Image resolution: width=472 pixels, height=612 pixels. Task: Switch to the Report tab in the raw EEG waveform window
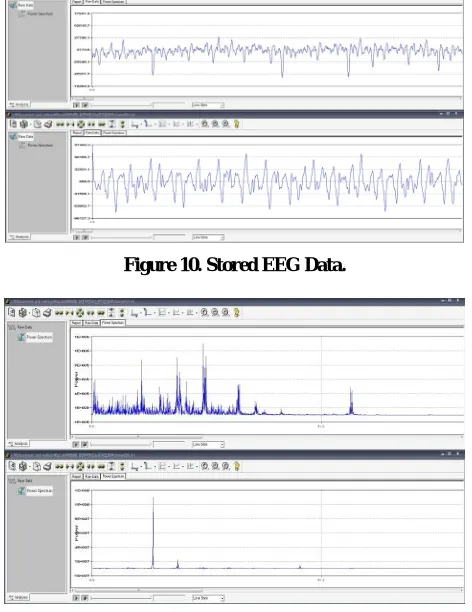coord(77,133)
